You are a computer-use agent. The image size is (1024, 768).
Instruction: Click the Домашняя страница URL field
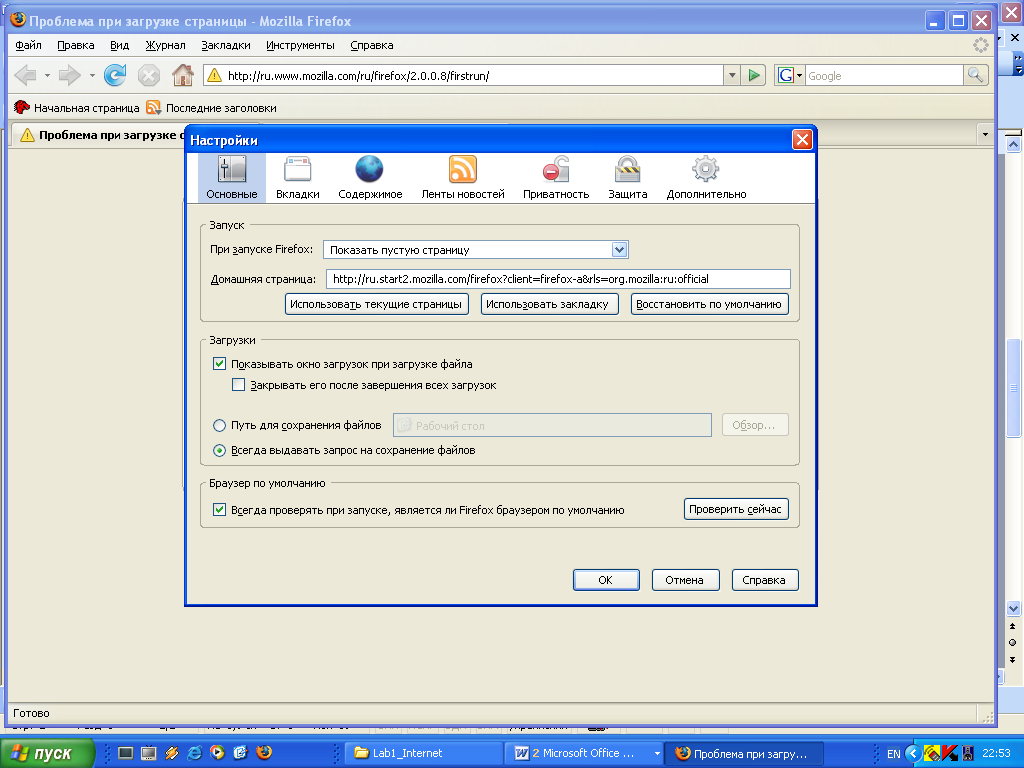click(558, 279)
